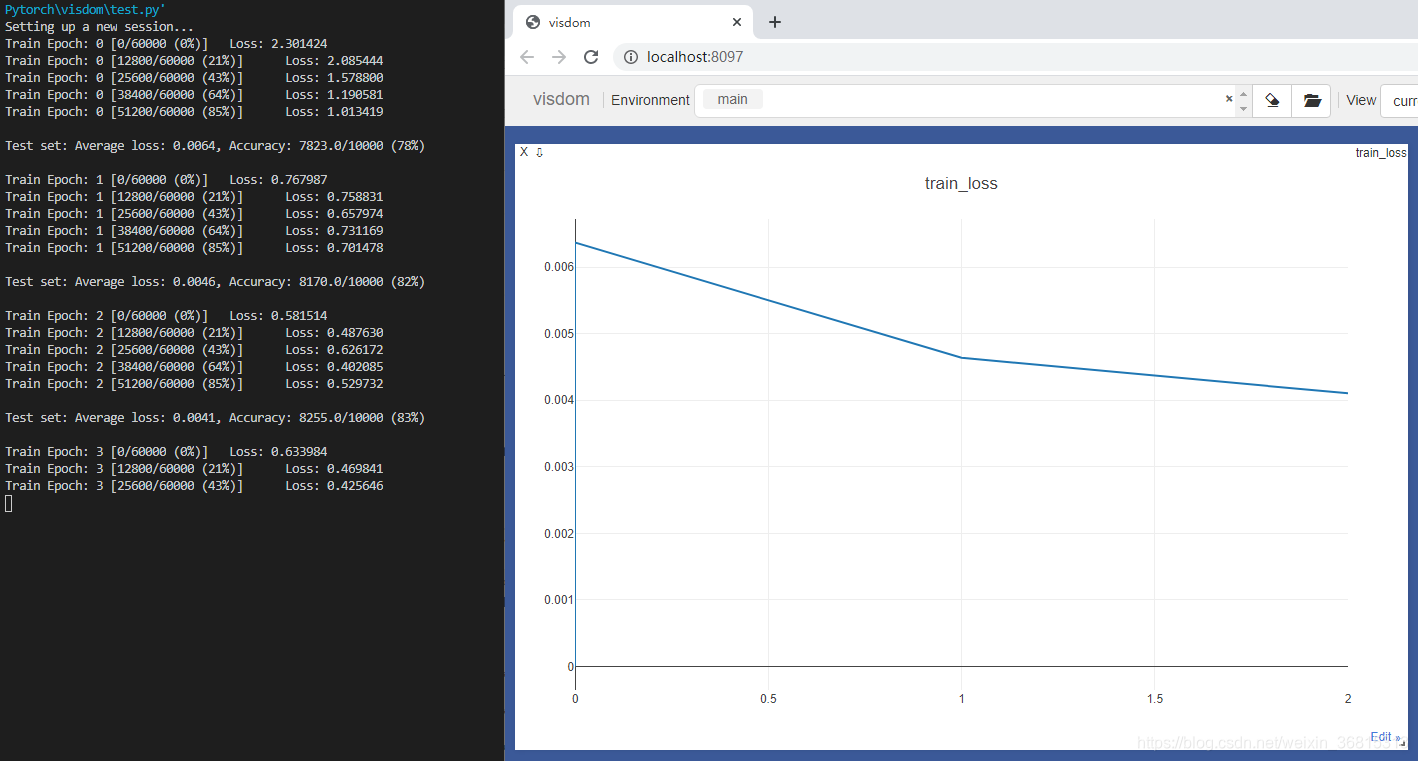Open the manage environments folder icon
The width and height of the screenshot is (1418, 761).
click(x=1312, y=100)
